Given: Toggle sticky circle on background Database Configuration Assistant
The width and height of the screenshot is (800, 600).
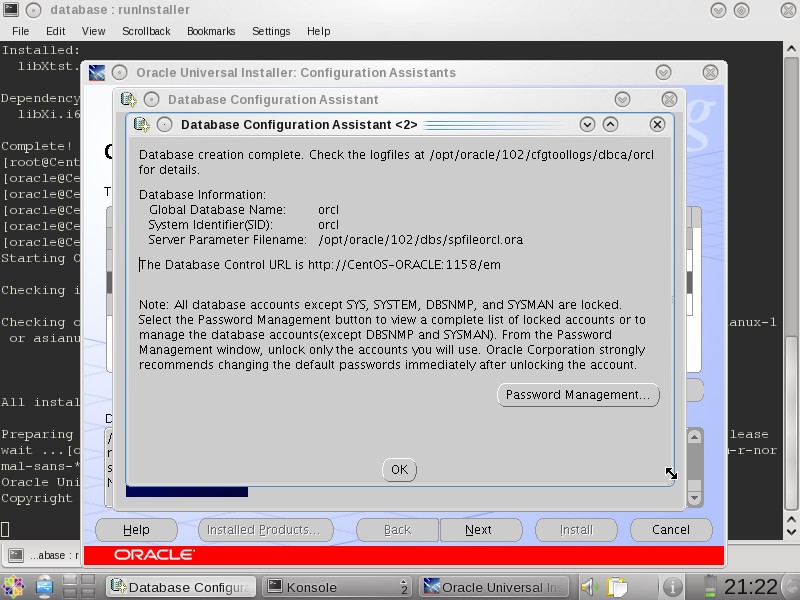Looking at the screenshot, I should coord(152,99).
